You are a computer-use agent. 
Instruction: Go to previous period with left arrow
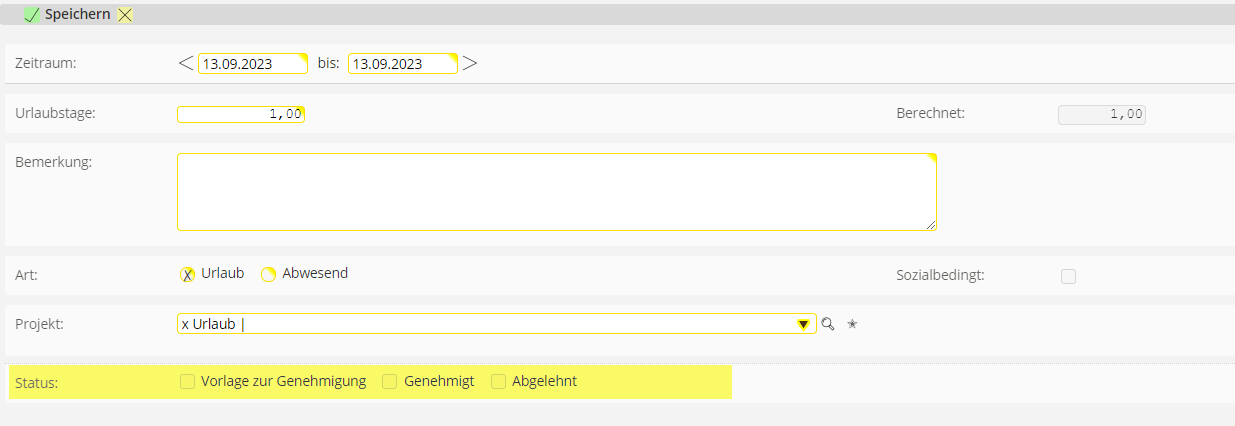pos(186,63)
